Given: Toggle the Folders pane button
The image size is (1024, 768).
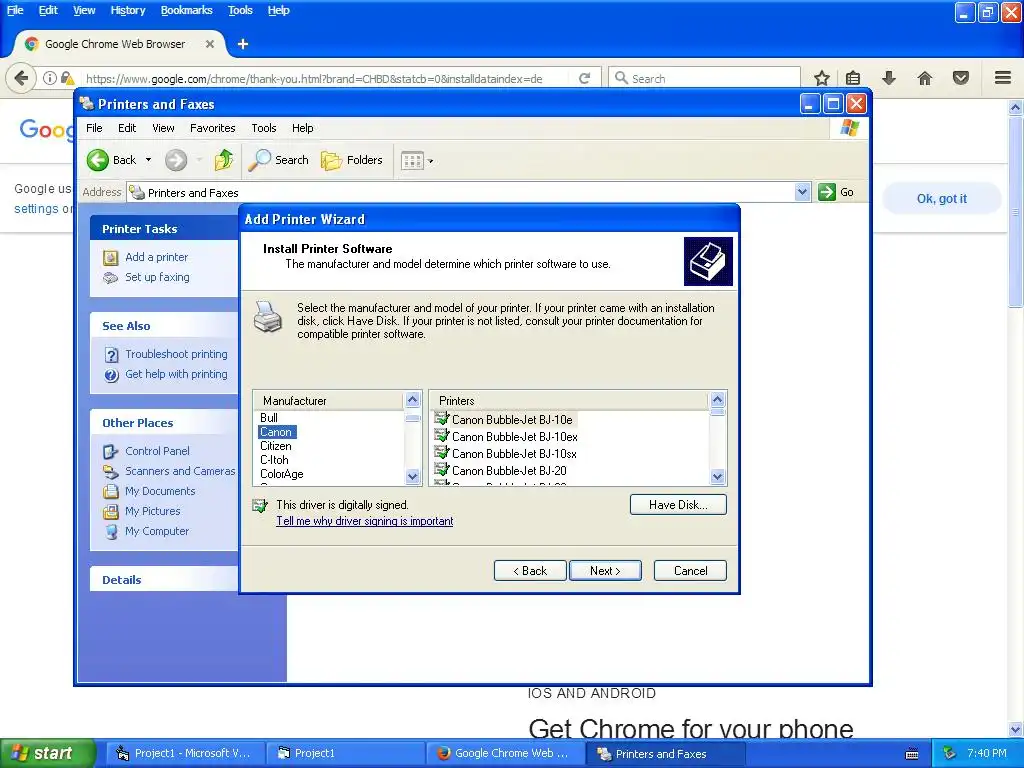Looking at the screenshot, I should point(351,160).
